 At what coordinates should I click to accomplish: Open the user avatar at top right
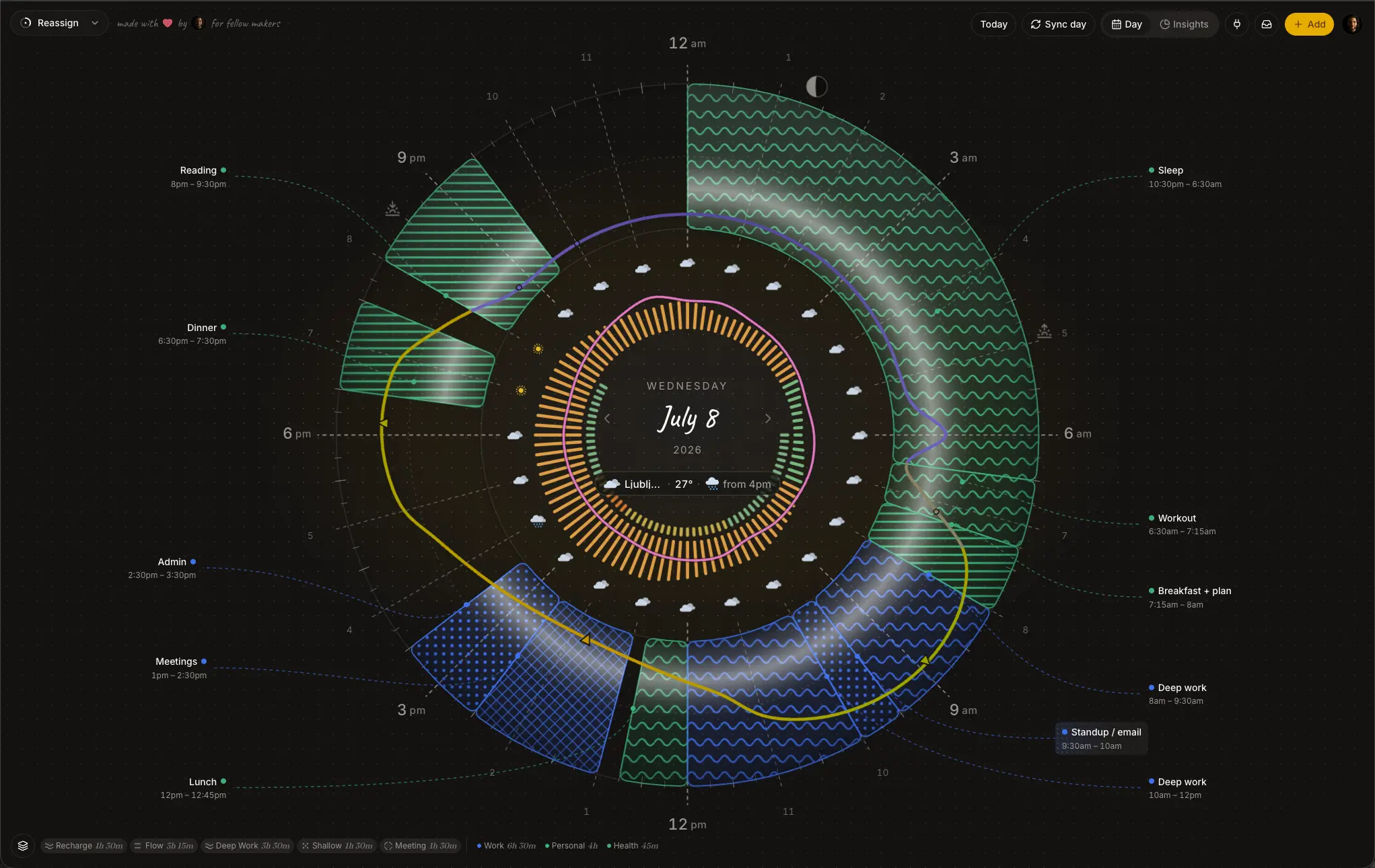[x=1352, y=24]
